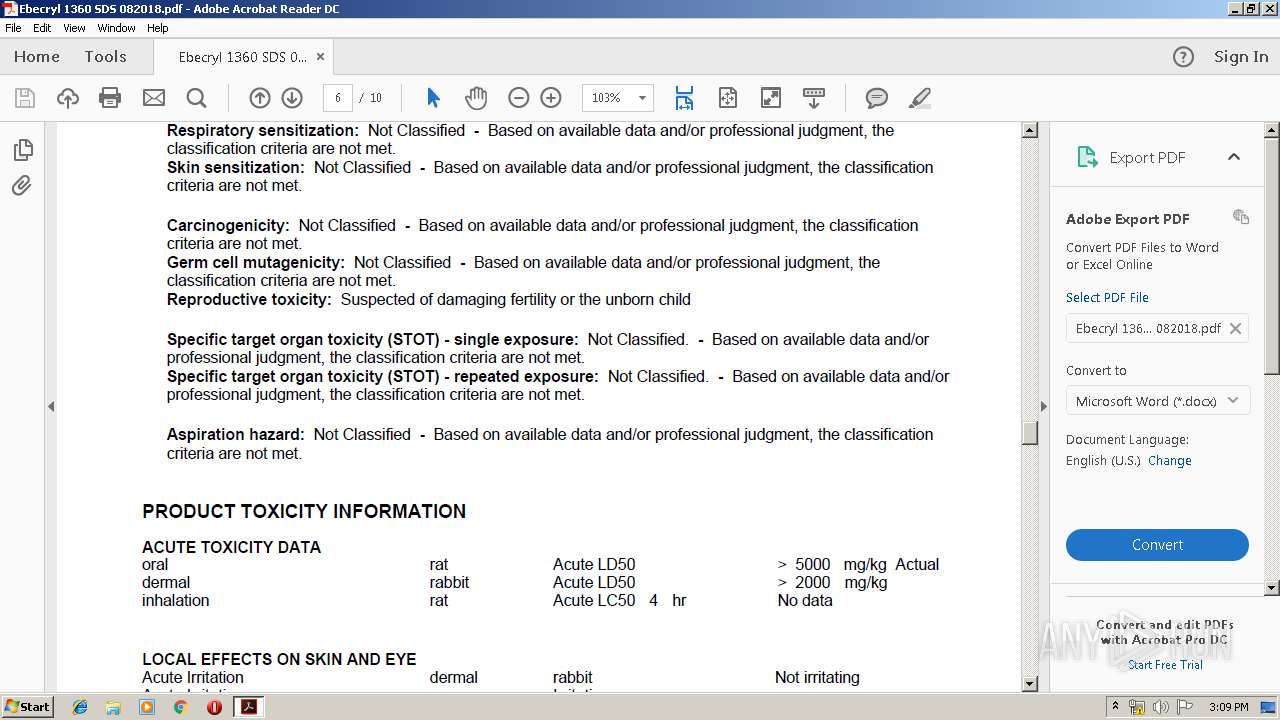Image resolution: width=1280 pixels, height=720 pixels.
Task: Open the Help question mark
Action: coord(1183,57)
